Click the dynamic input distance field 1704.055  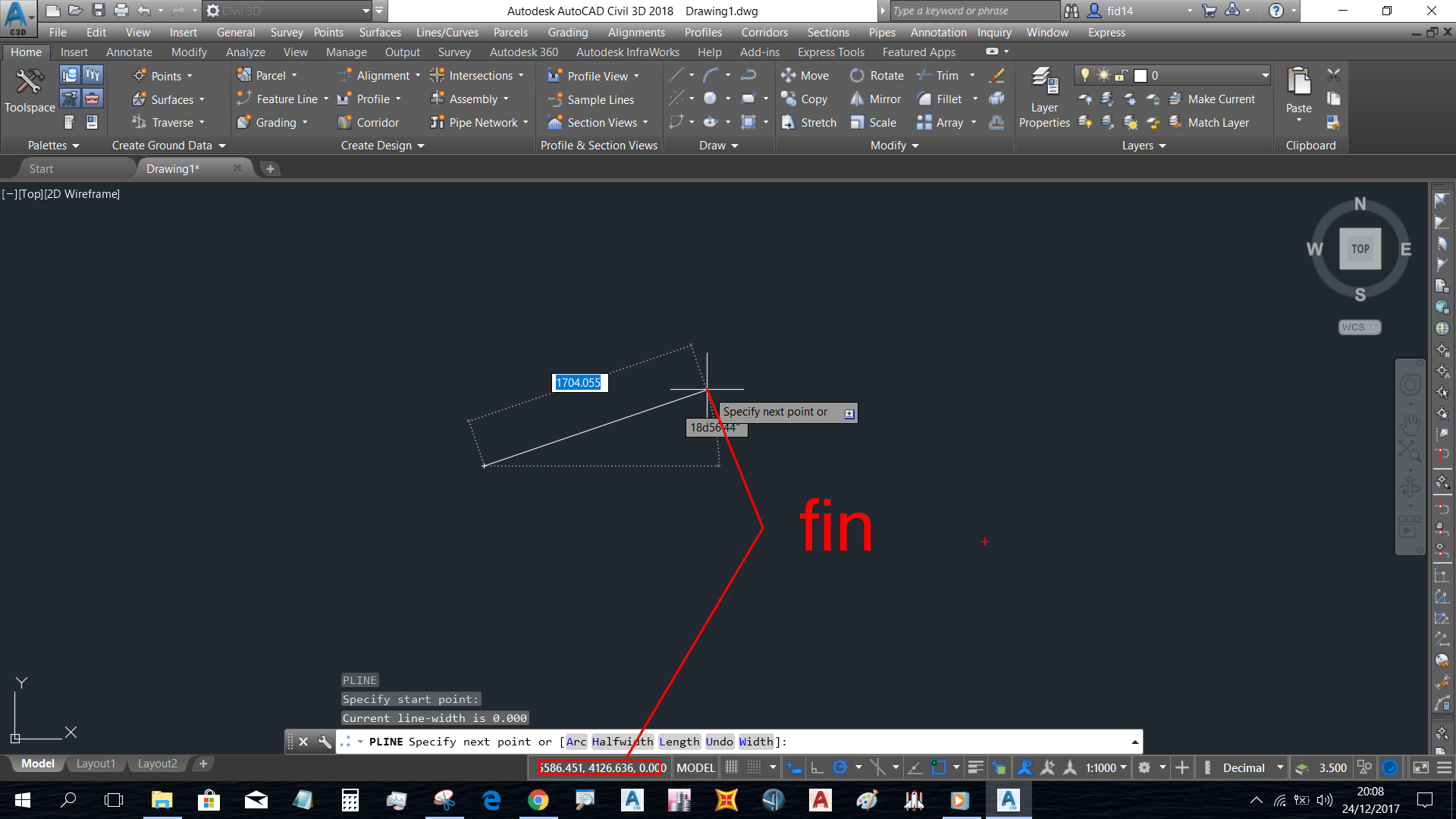click(x=579, y=382)
